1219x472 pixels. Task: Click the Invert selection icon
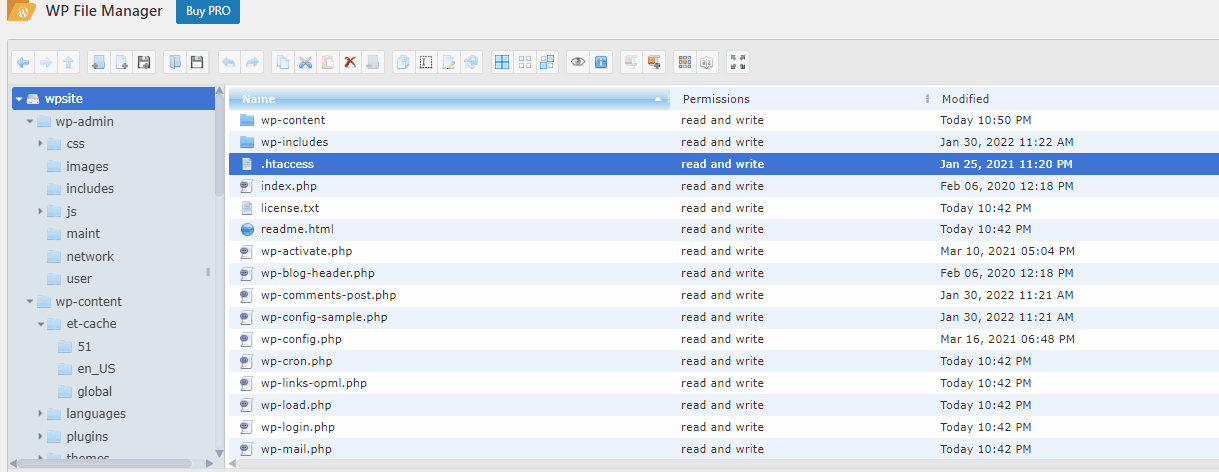547,62
